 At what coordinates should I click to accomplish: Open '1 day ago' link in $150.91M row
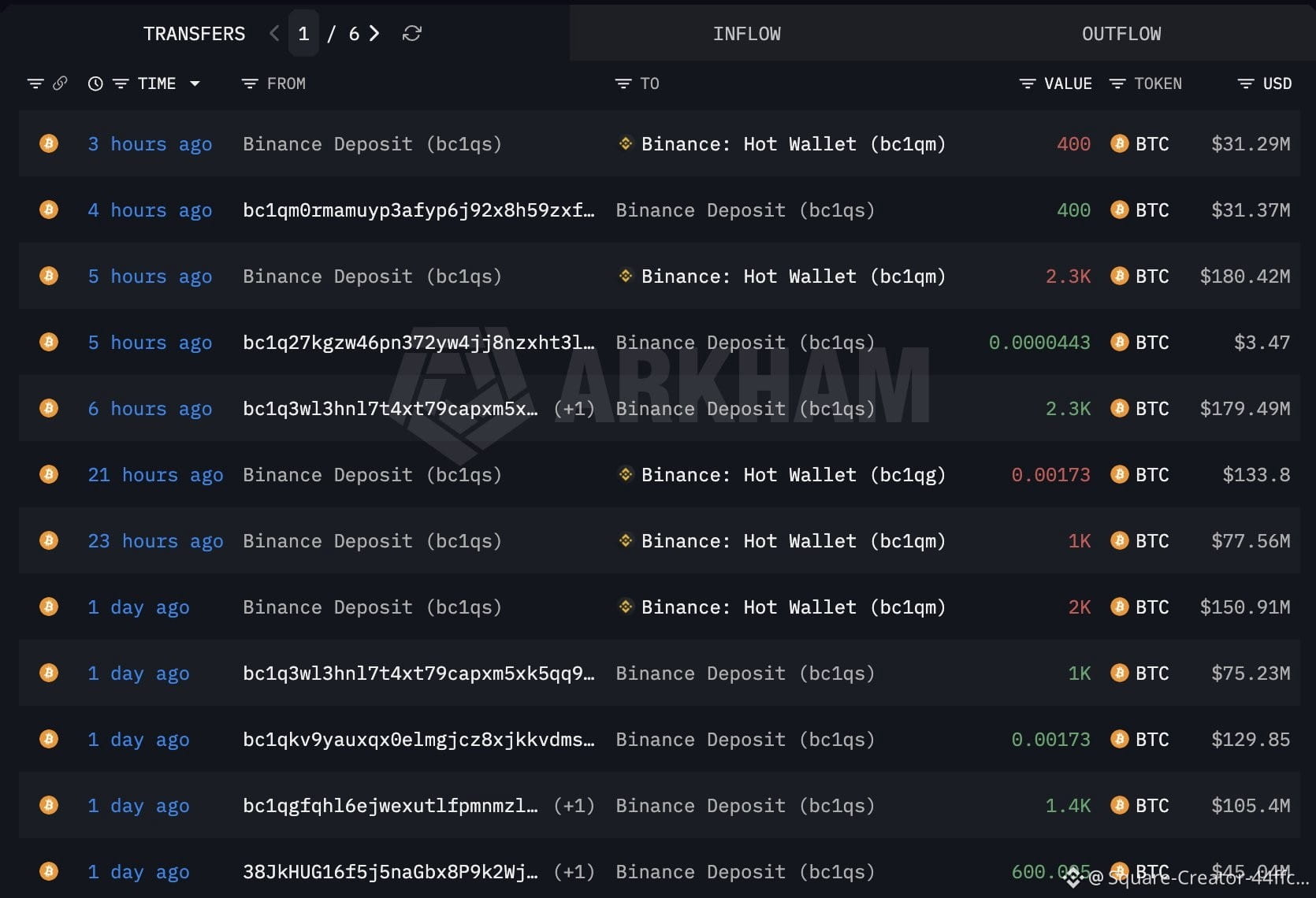[139, 607]
